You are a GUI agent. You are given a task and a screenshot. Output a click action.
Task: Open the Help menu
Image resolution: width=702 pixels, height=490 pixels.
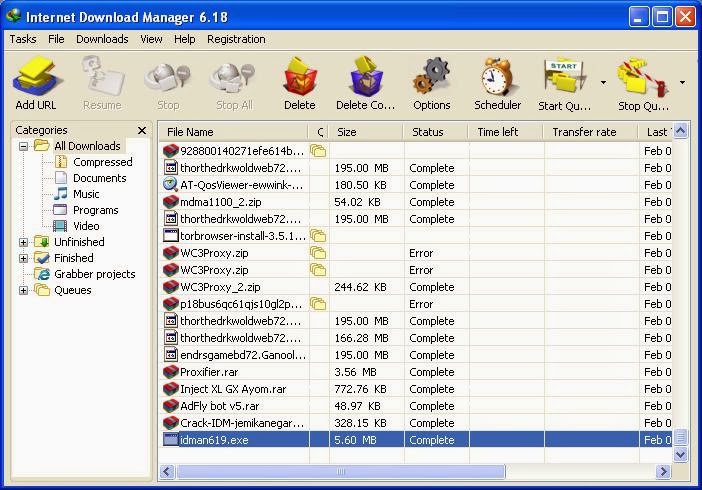[x=184, y=39]
